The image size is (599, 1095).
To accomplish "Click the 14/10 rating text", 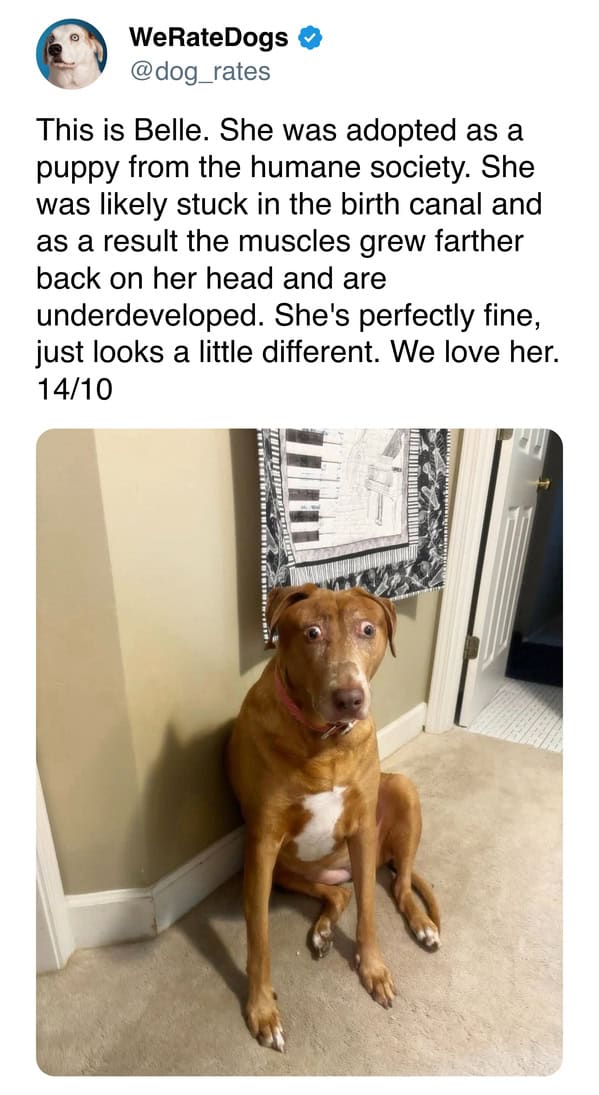I will click(x=73, y=390).
